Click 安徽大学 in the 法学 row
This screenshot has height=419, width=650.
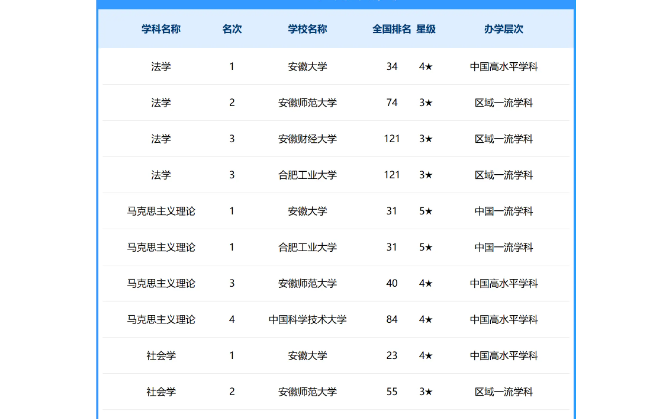[x=307, y=66]
